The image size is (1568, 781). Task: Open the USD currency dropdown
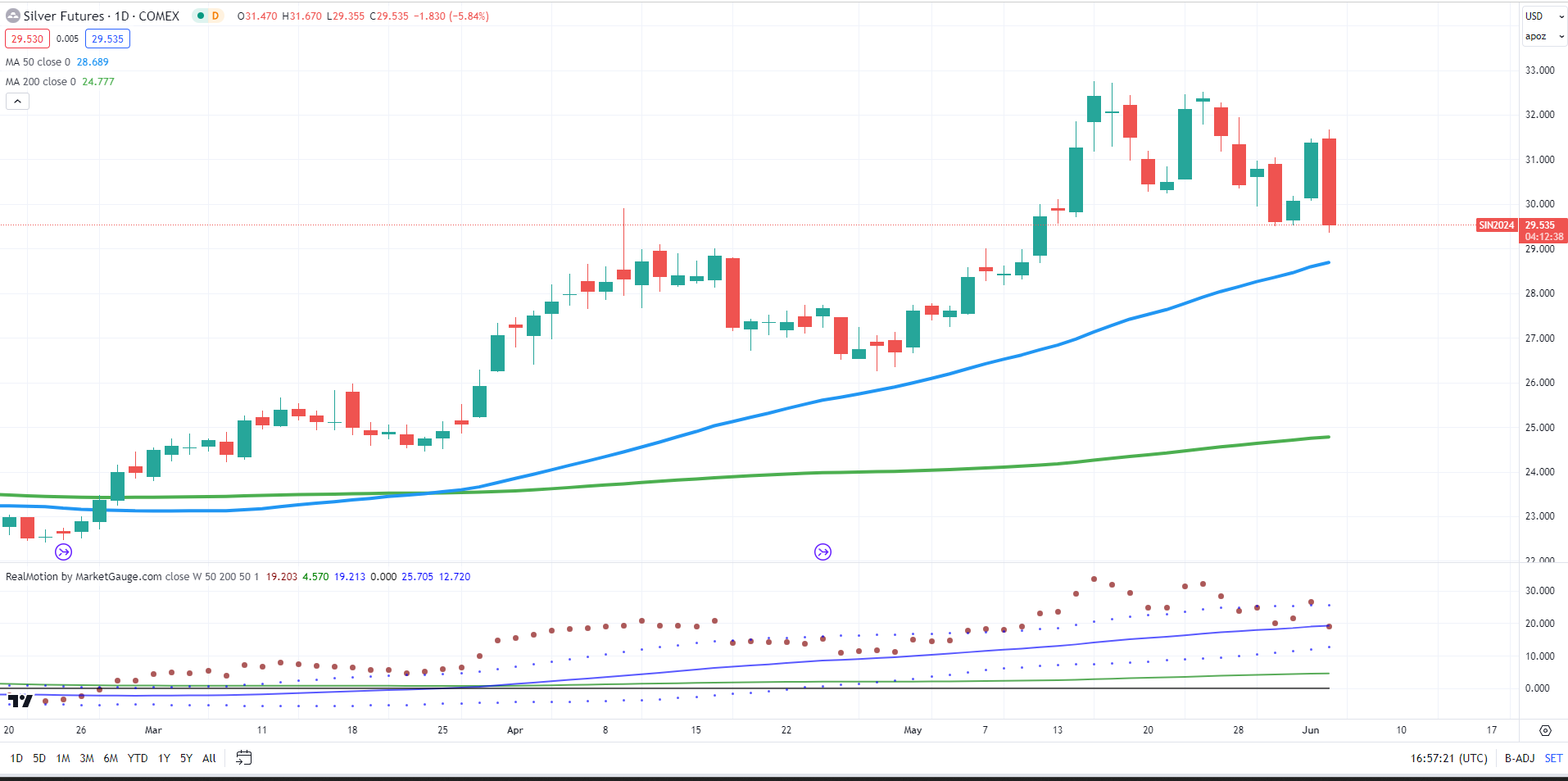pyautogui.click(x=1545, y=16)
